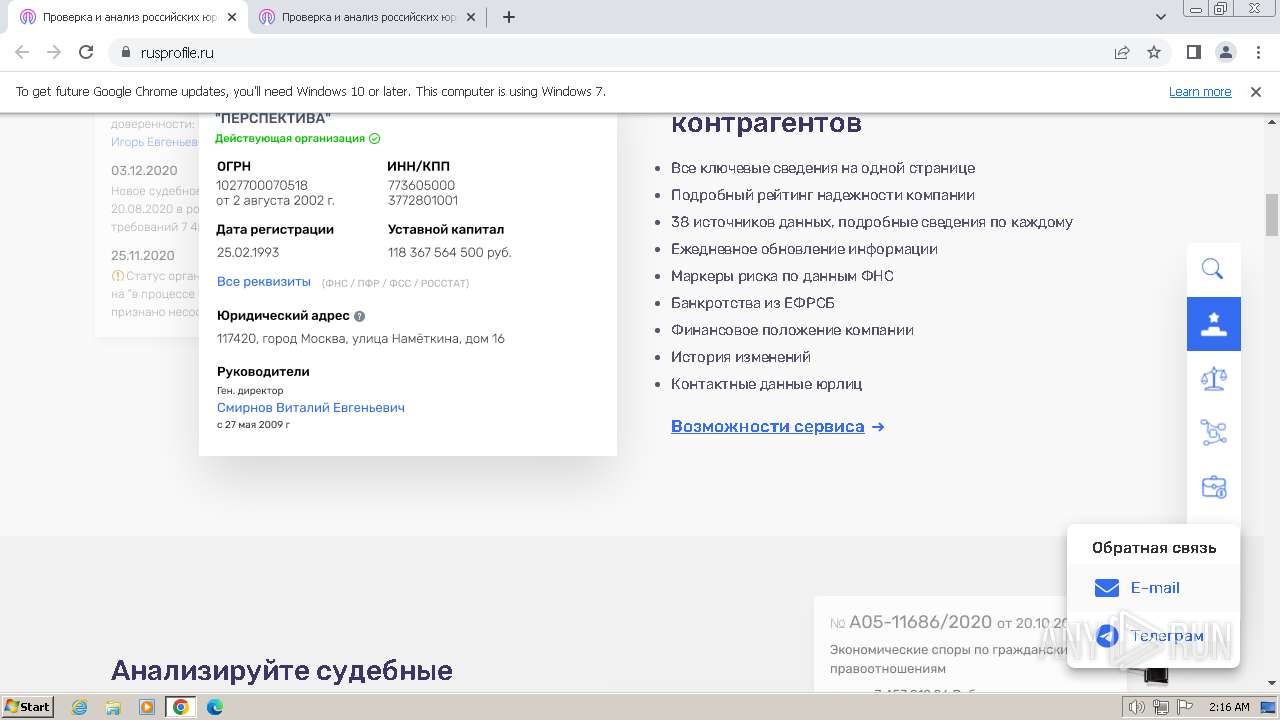Click the registration date 25.02.1993

point(248,252)
